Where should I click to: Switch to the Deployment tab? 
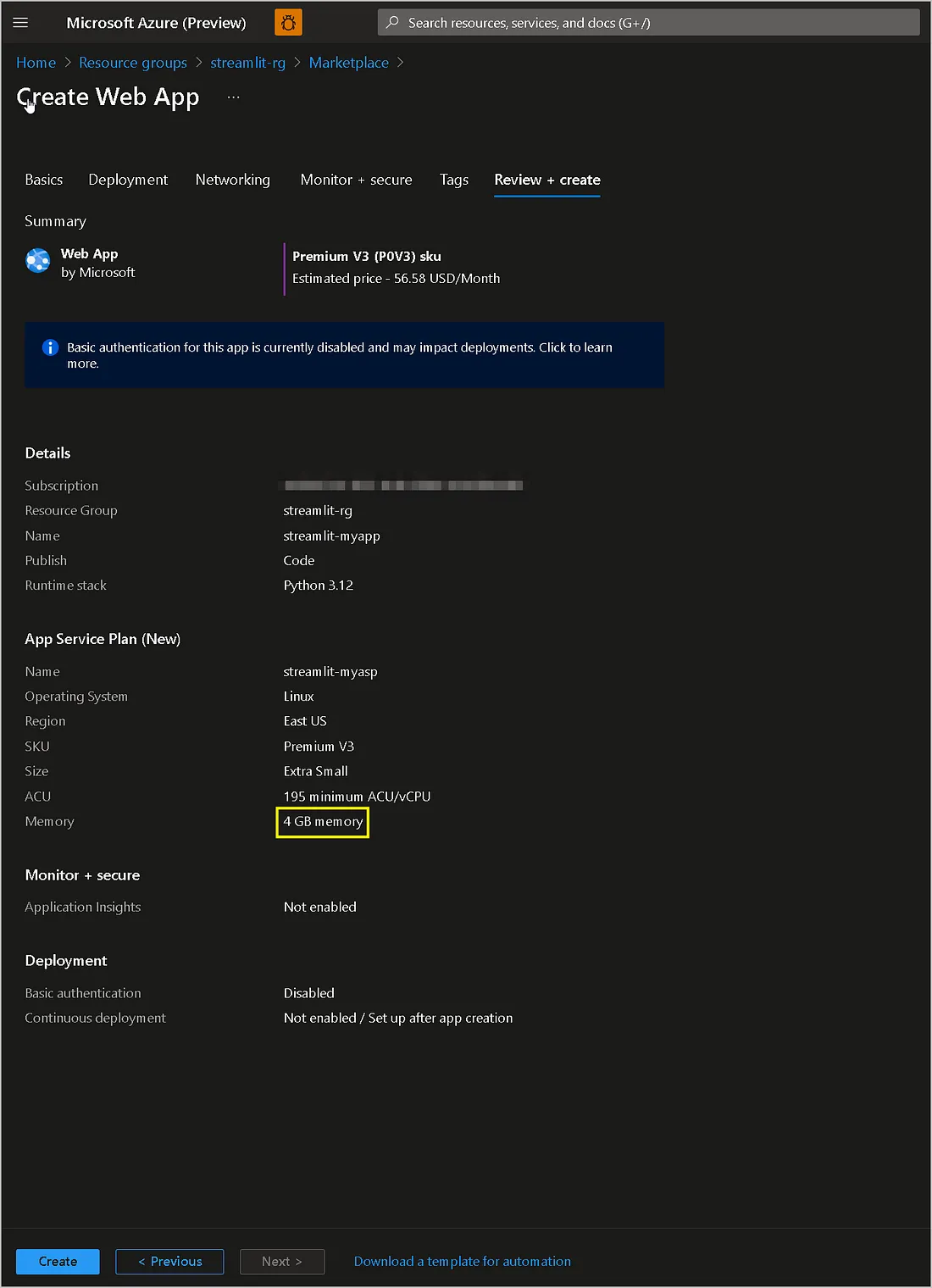(128, 180)
